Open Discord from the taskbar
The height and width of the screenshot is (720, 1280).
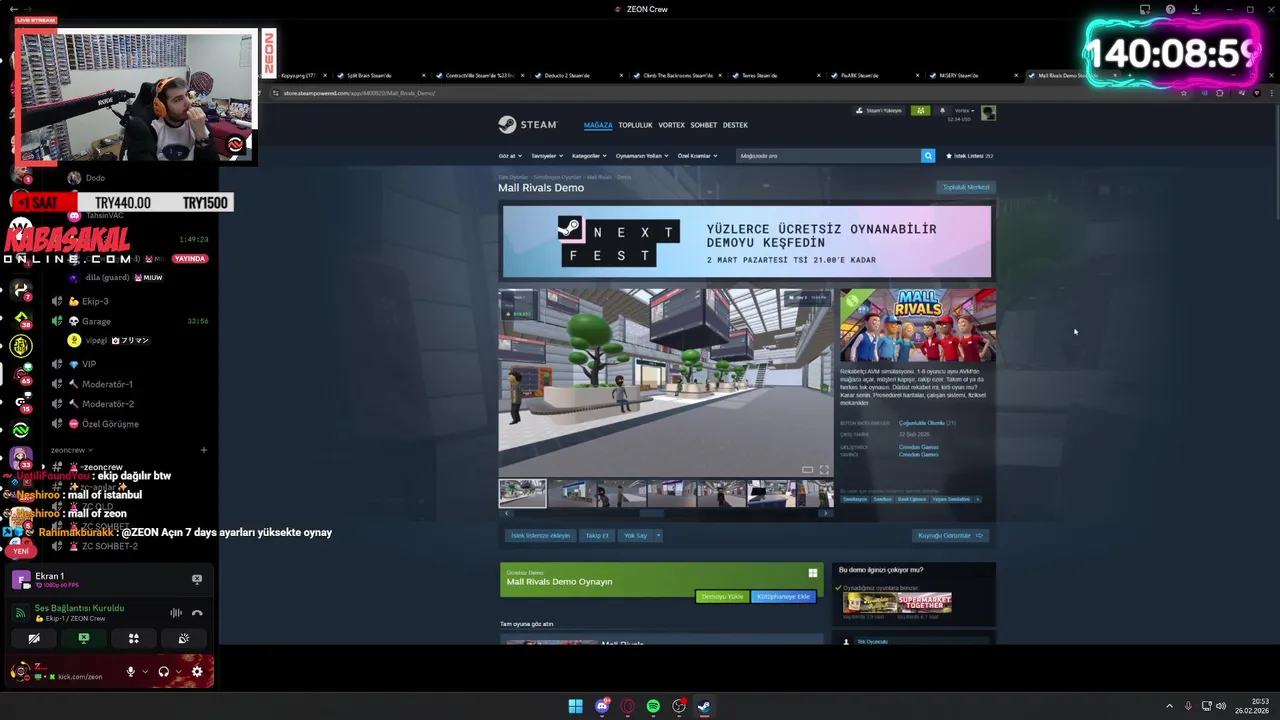point(602,706)
